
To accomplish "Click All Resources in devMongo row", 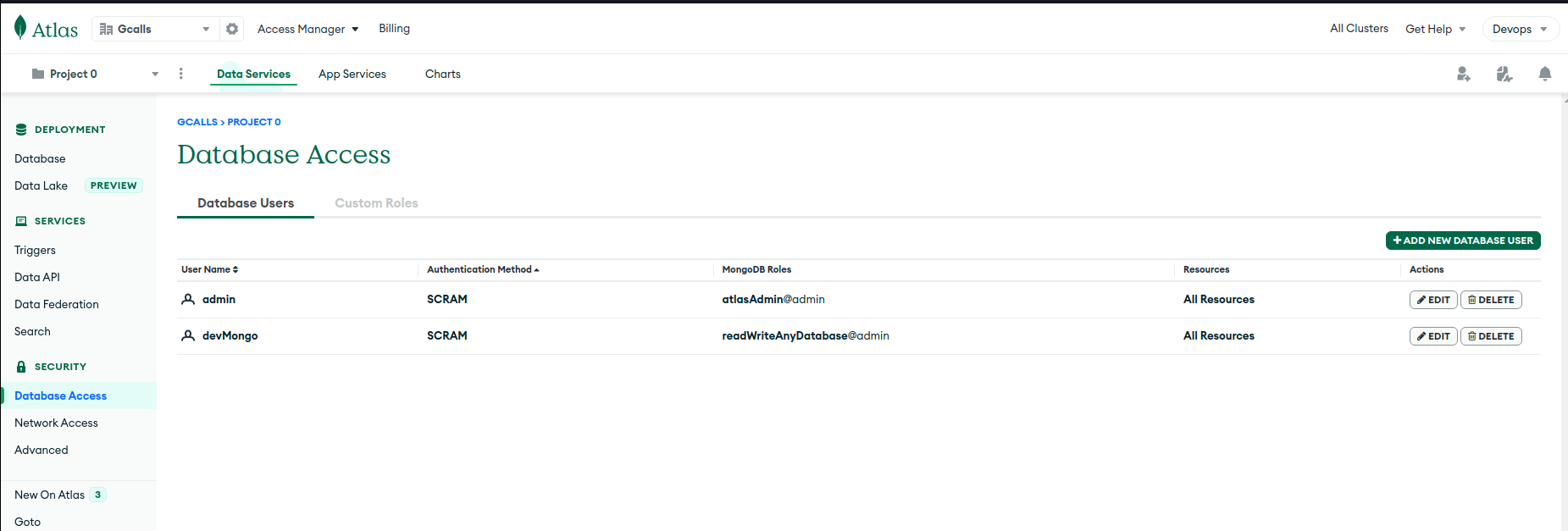I will click(x=1219, y=335).
